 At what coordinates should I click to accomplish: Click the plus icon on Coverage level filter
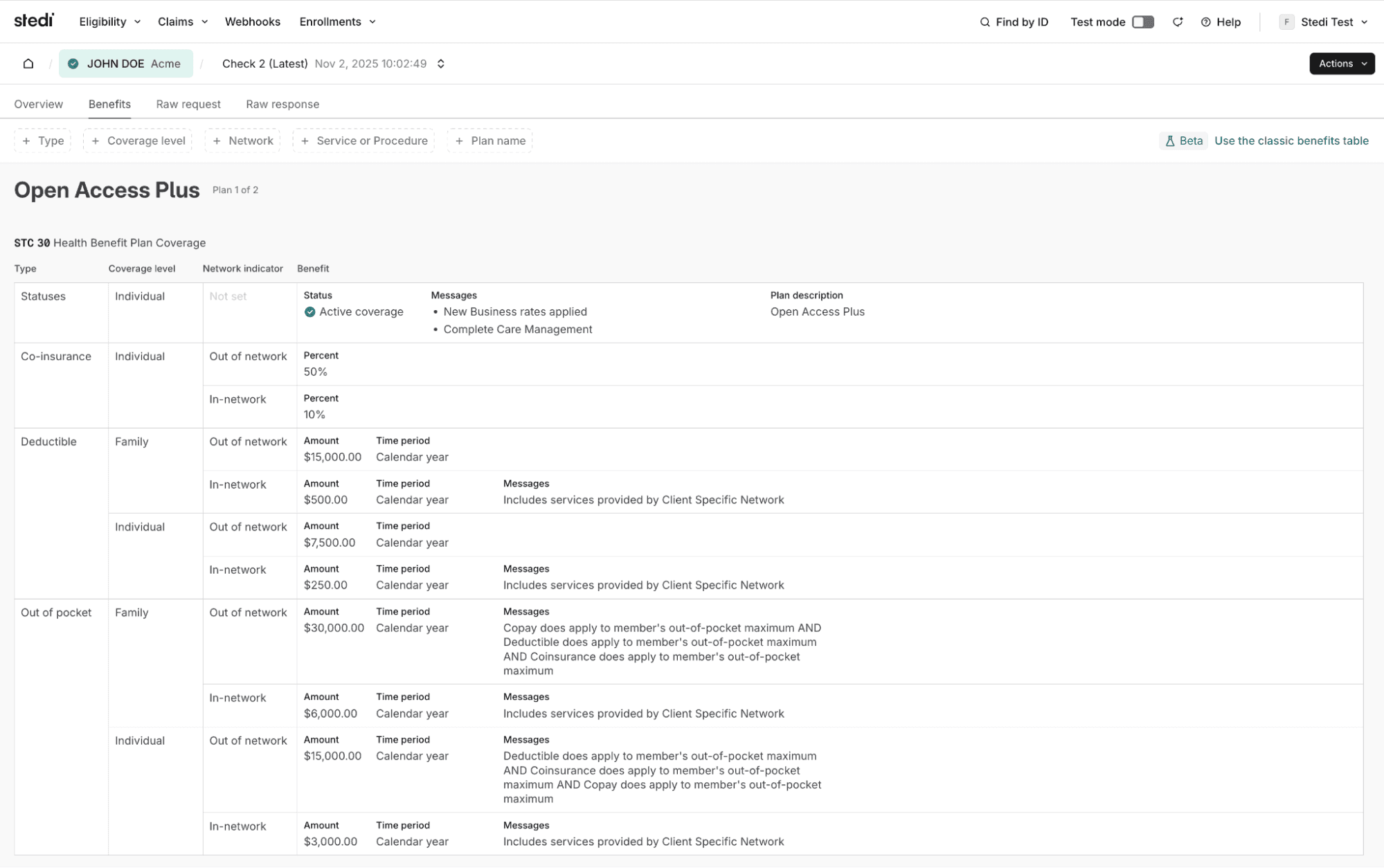(x=96, y=141)
